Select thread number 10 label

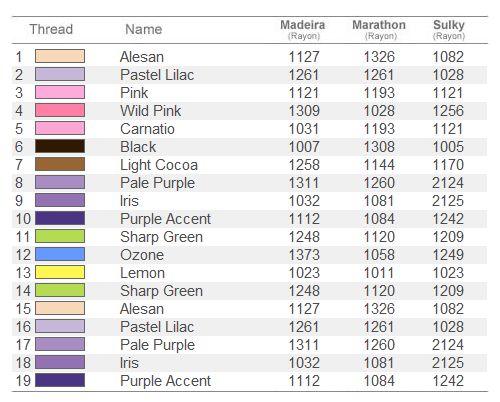tap(23, 219)
